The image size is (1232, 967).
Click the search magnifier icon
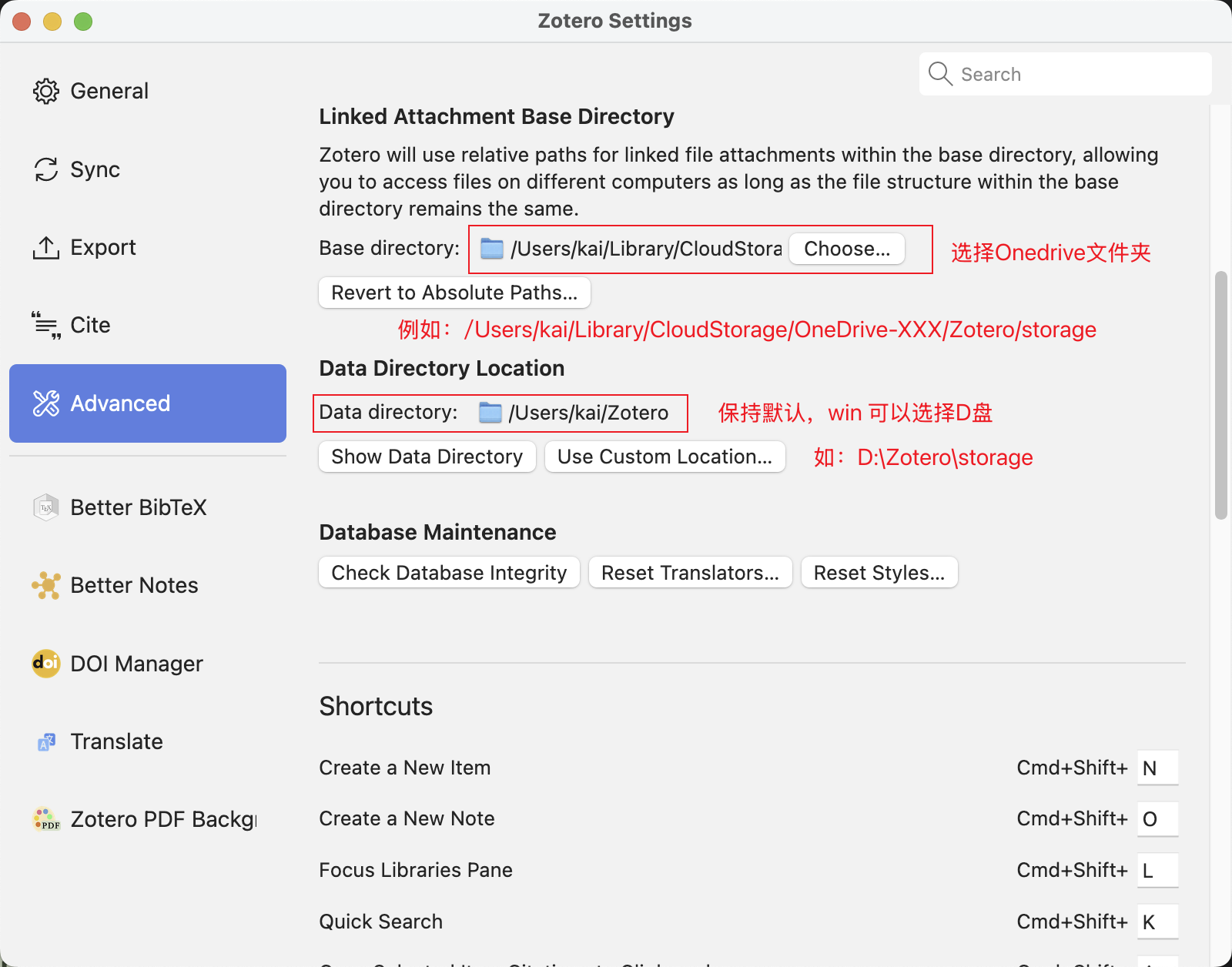pos(940,74)
